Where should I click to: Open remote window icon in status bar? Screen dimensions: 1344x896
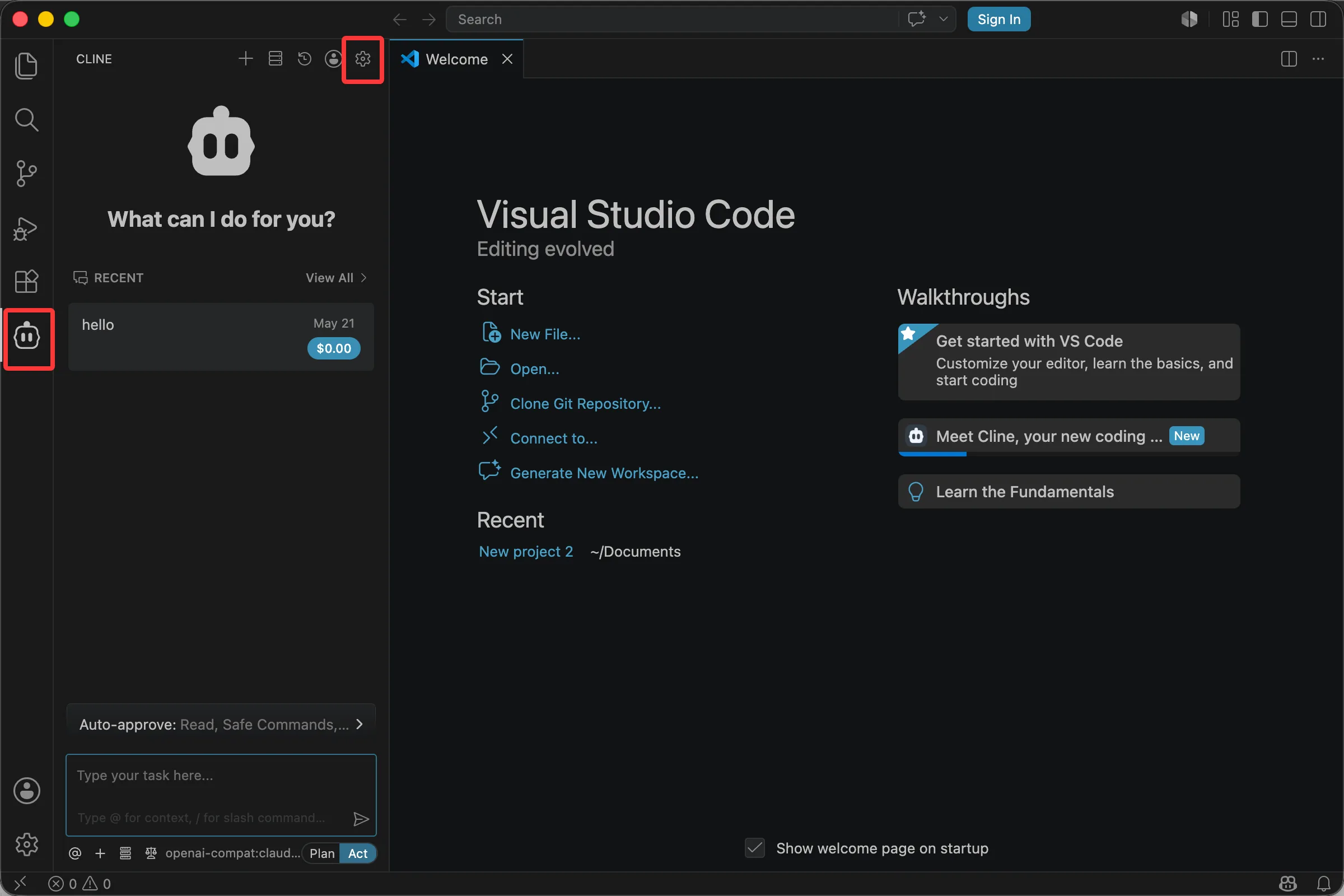click(x=20, y=884)
